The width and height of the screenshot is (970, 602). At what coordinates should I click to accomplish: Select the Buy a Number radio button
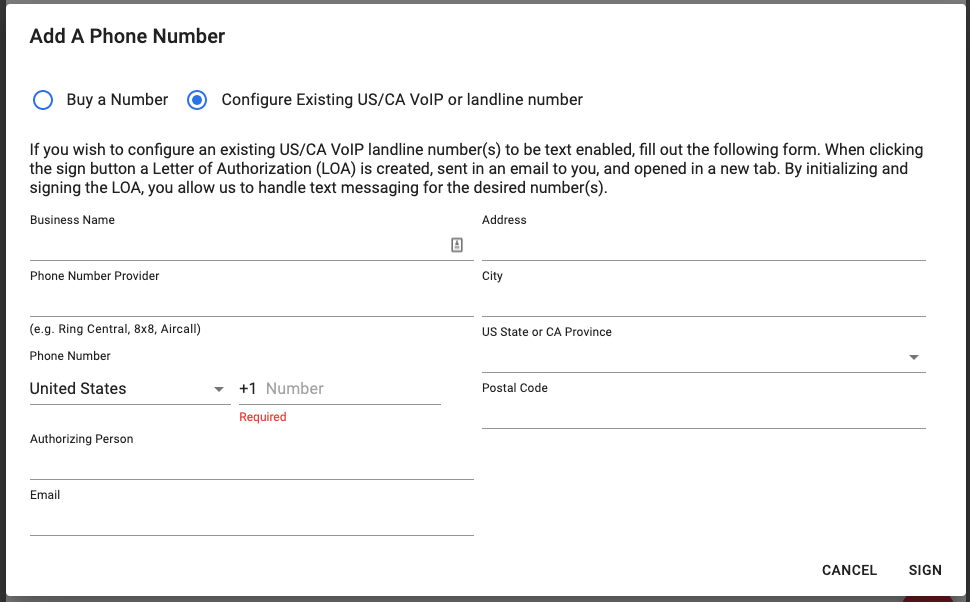point(43,100)
